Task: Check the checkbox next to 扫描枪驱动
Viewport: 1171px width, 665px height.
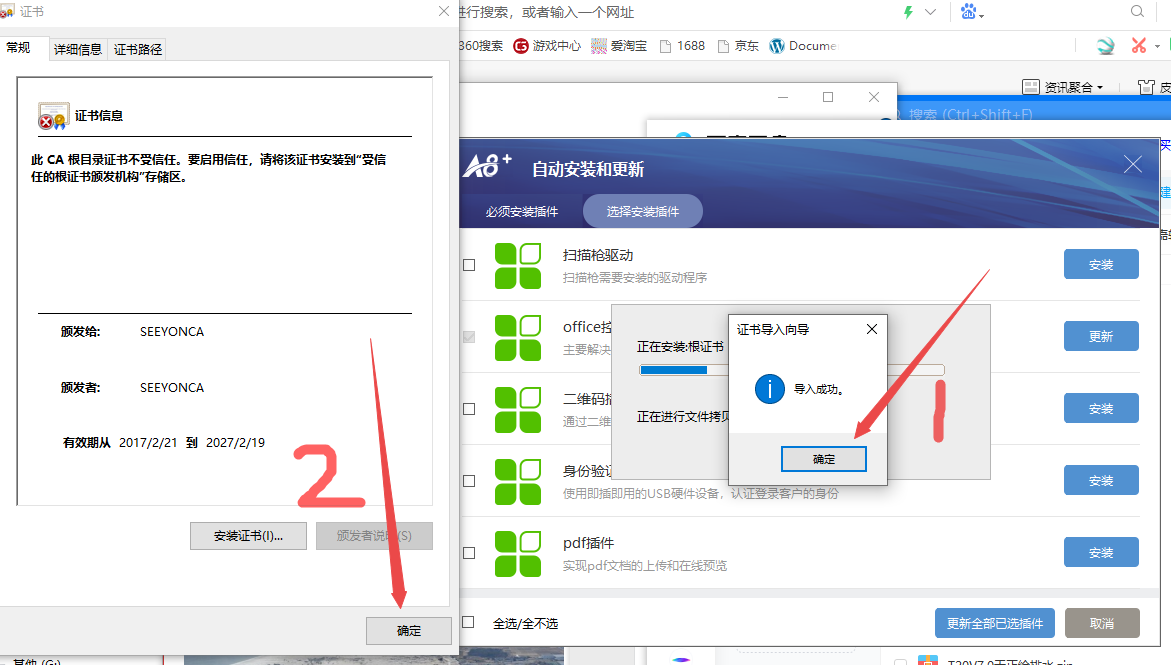Action: coord(468,264)
